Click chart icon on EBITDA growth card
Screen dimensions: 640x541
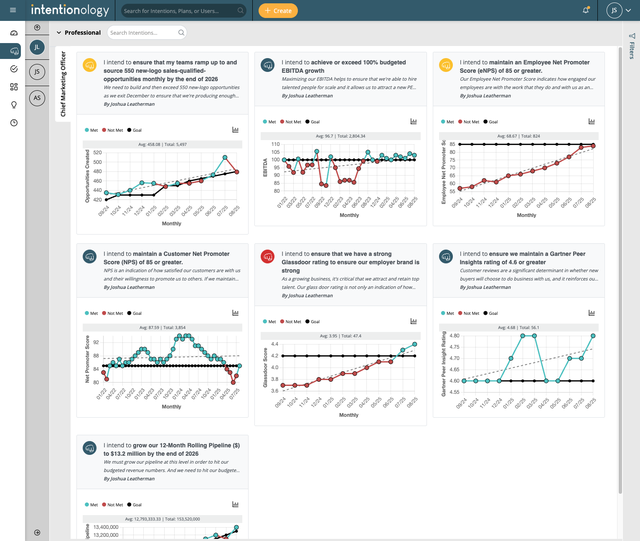tap(412, 122)
